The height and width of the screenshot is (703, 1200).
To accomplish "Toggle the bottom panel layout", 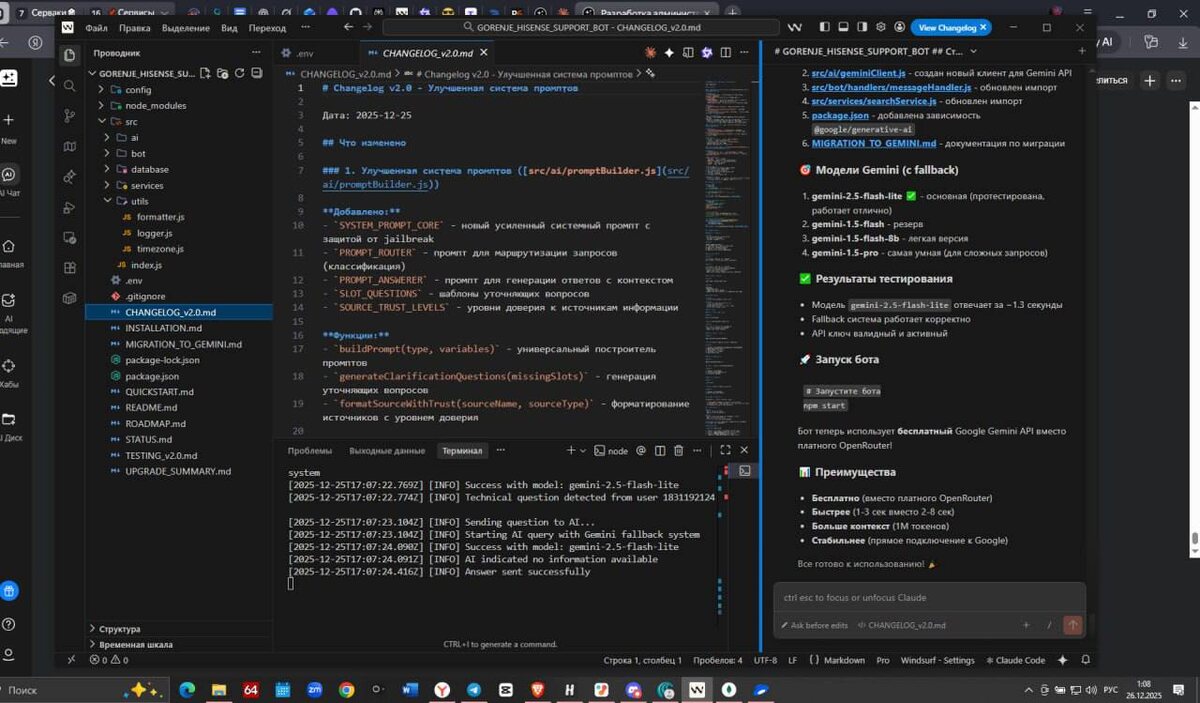I will (844, 28).
